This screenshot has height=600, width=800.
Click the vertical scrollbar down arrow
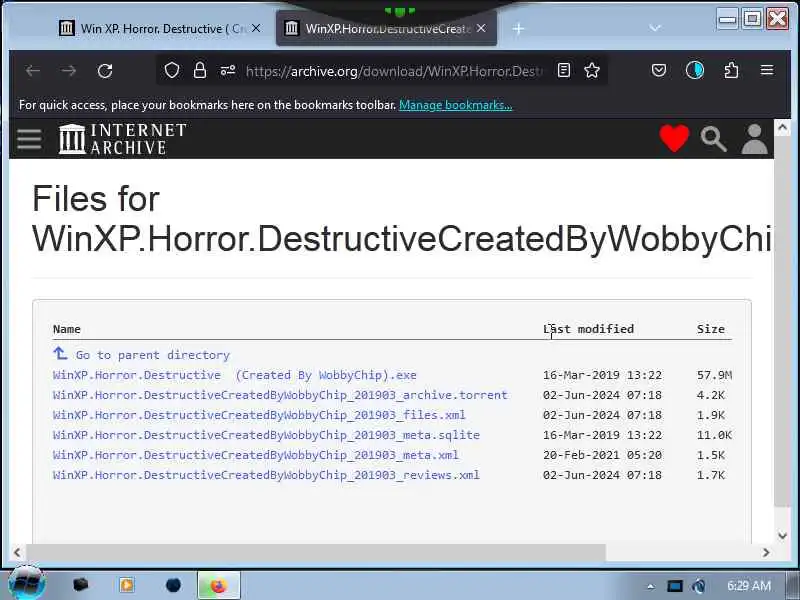[782, 535]
